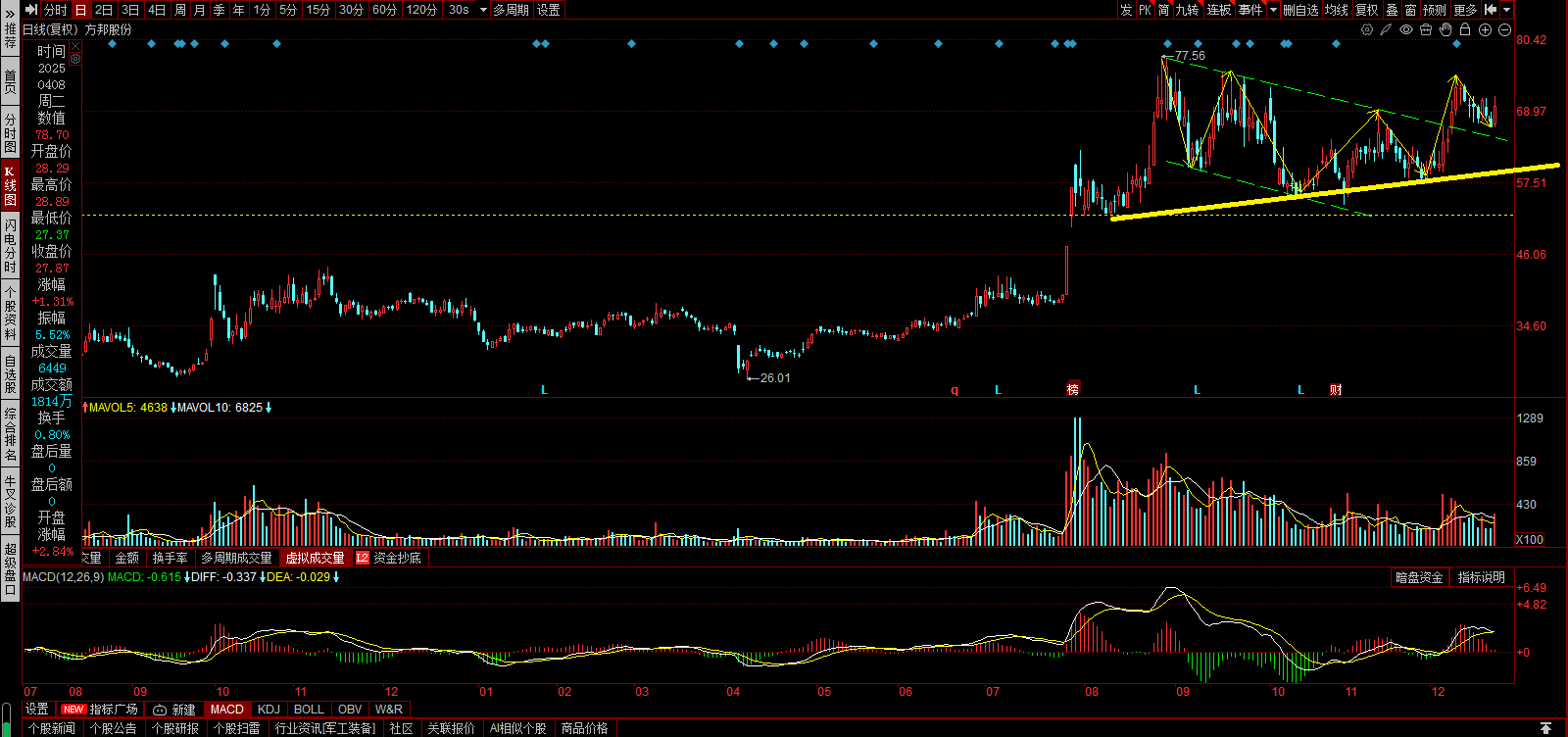This screenshot has width=1568, height=737.
Task: Open 行业资讯[军工装备] tab
Action: [x=325, y=728]
